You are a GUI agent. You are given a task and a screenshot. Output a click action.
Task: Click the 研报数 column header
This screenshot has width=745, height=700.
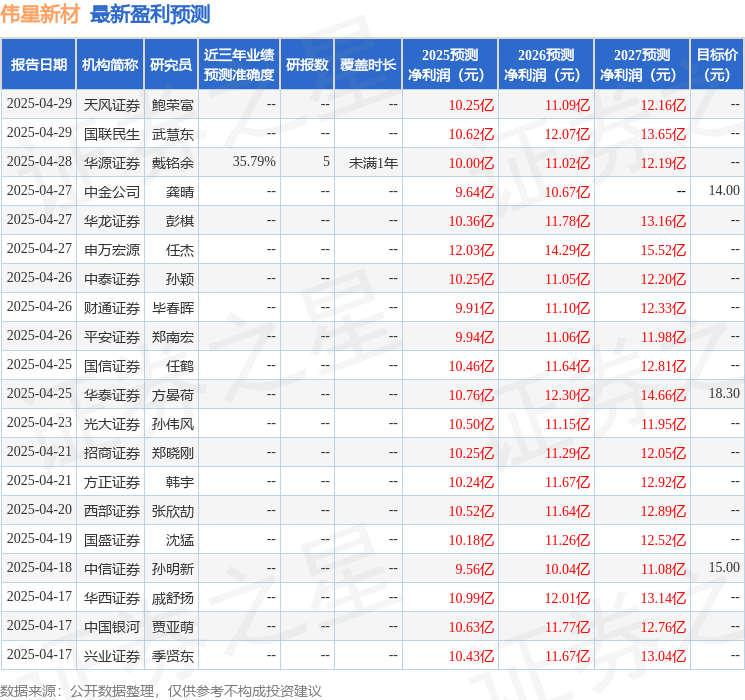(307, 65)
